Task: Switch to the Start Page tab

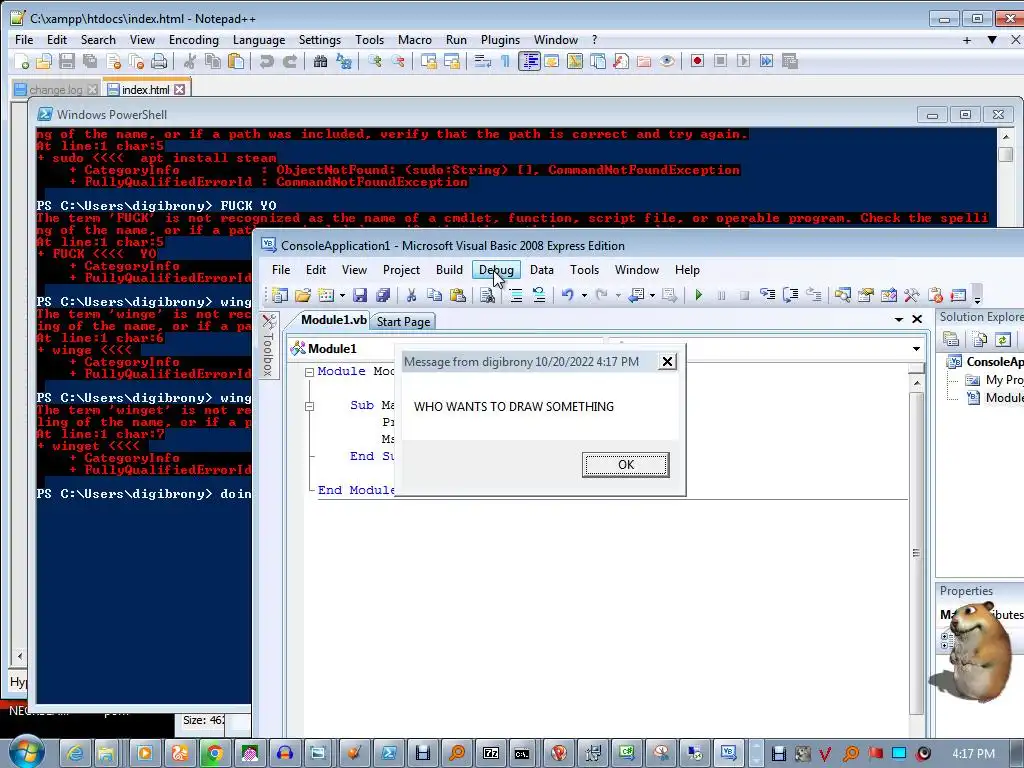Action: coord(403,322)
